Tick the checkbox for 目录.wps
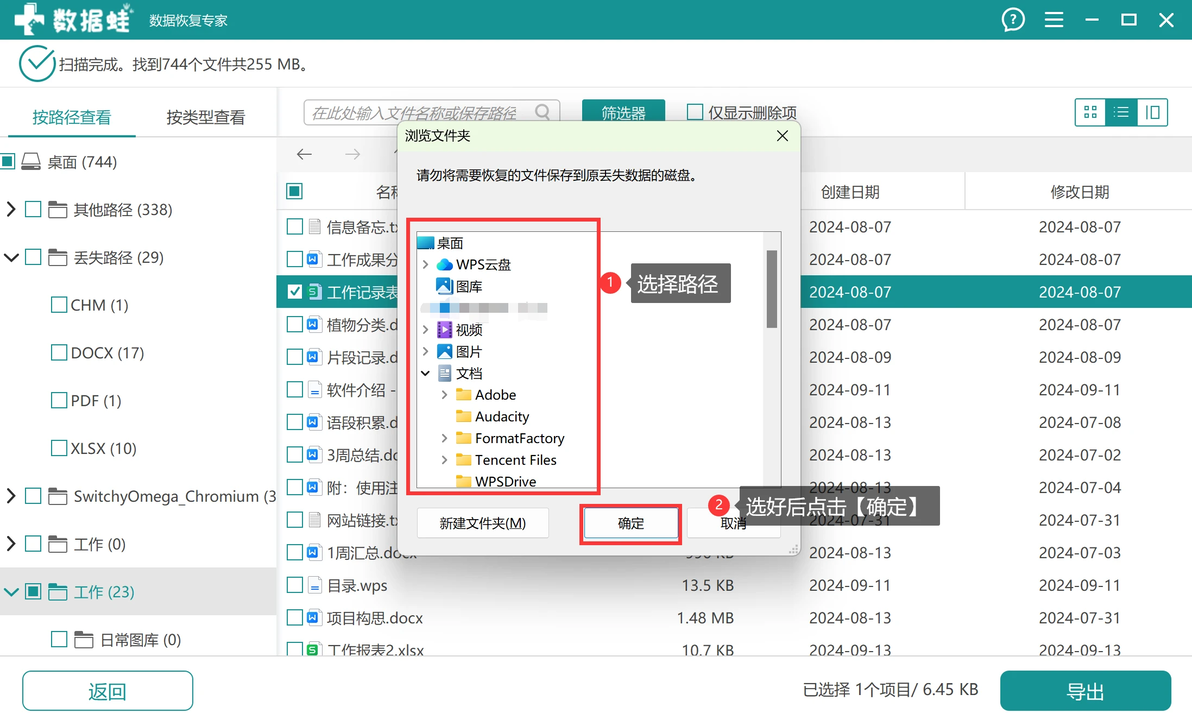 coord(295,585)
